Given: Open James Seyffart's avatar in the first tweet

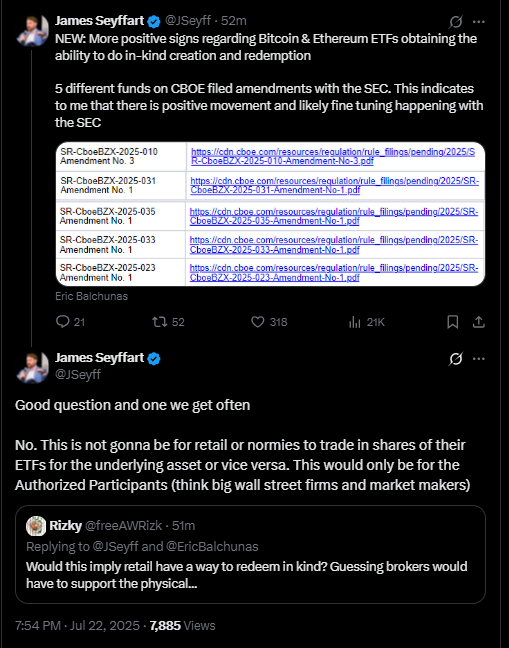Looking at the screenshot, I should 32,31.
